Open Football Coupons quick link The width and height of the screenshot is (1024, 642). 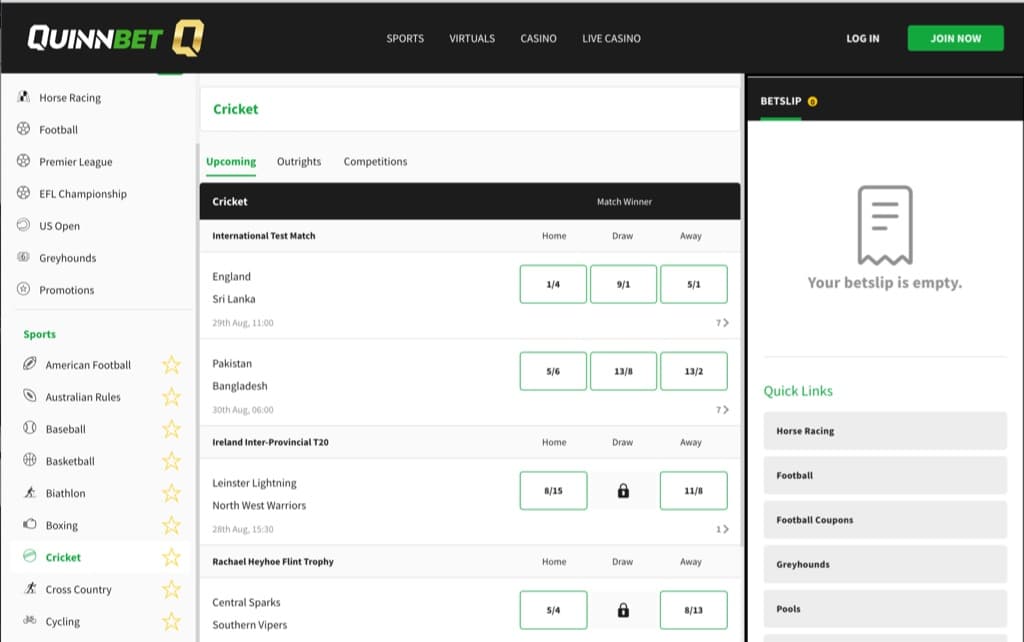point(885,520)
